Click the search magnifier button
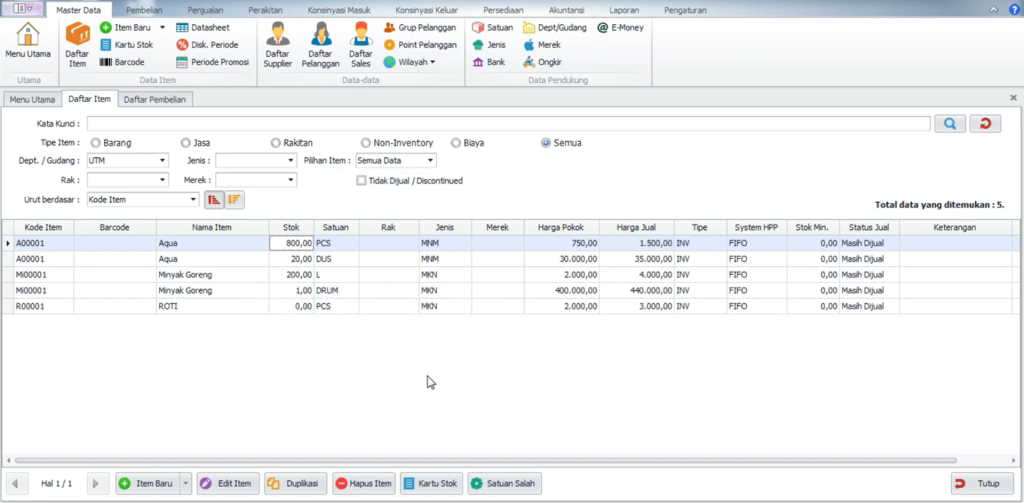 point(950,123)
